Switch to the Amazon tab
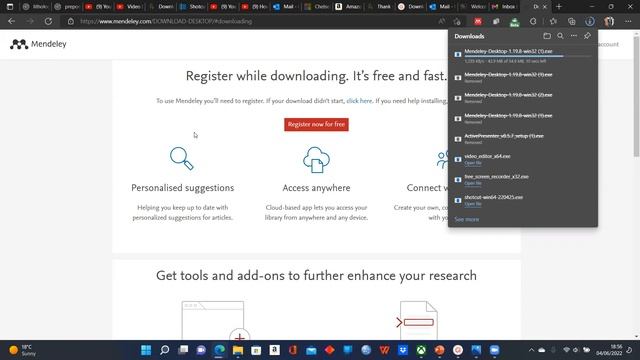The width and height of the screenshot is (640, 360). click(x=349, y=7)
